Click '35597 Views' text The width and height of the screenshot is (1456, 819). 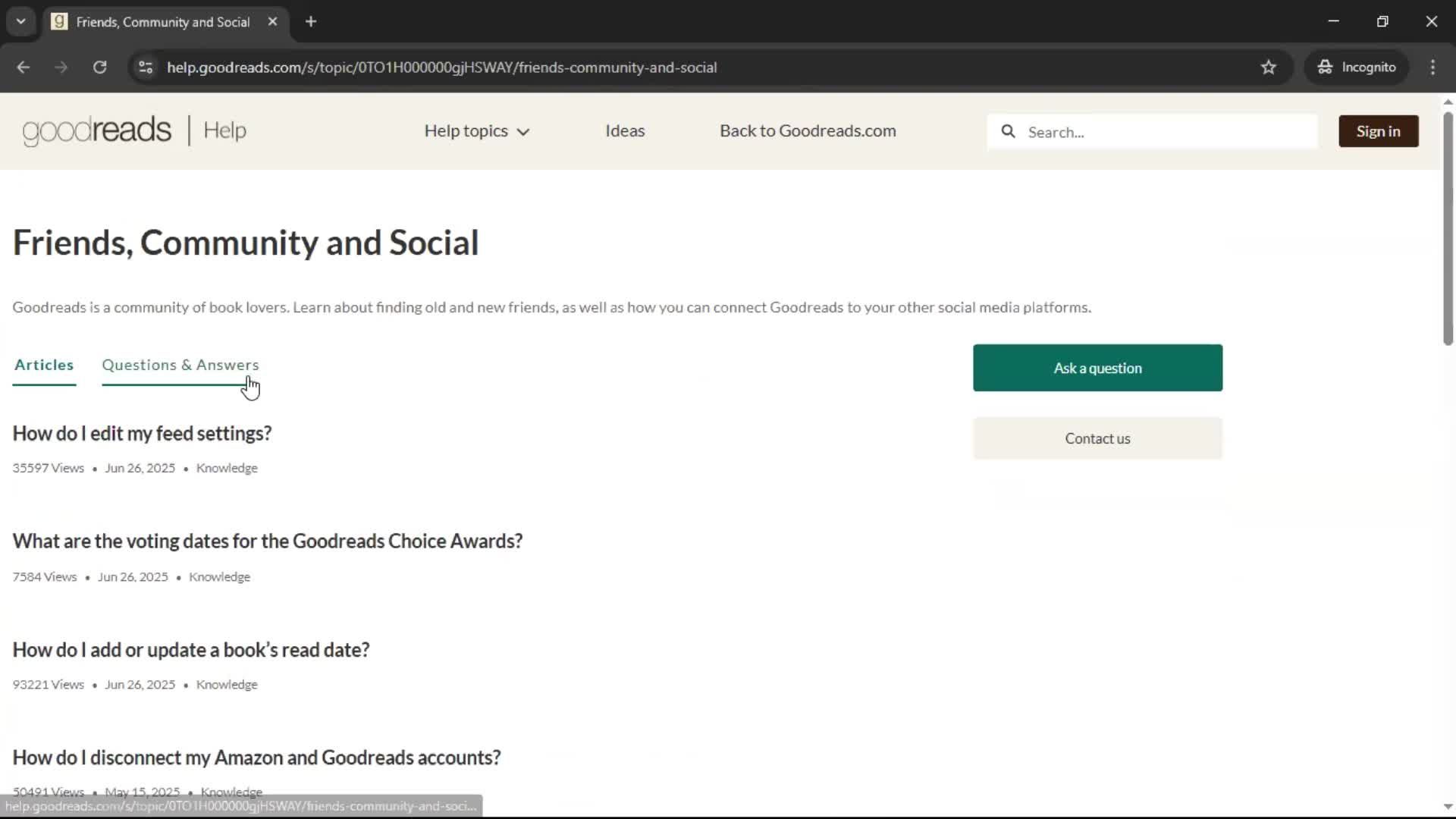(48, 469)
